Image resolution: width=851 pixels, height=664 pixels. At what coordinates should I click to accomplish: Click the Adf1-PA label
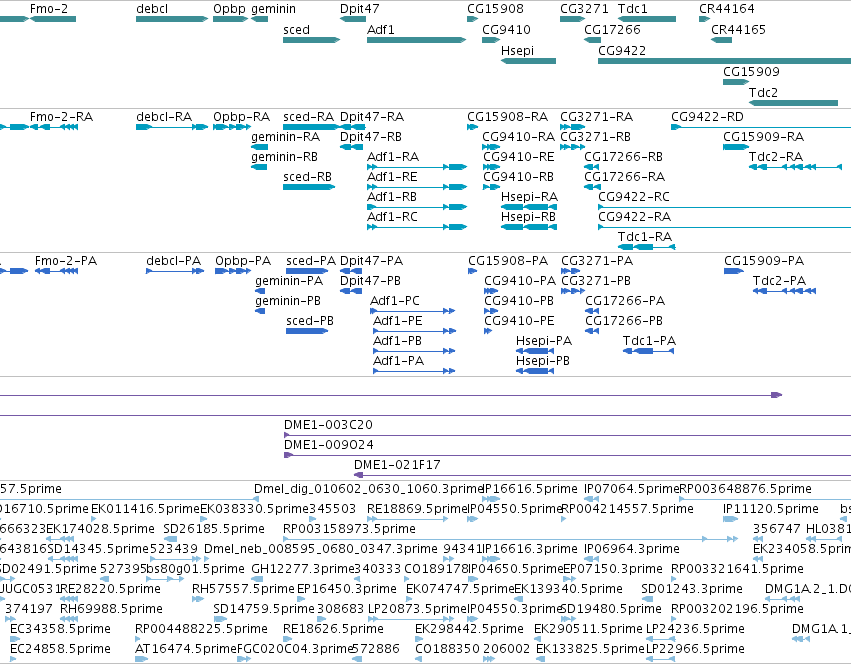[x=398, y=361]
